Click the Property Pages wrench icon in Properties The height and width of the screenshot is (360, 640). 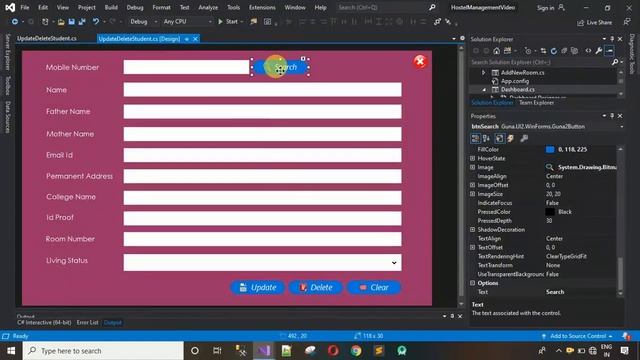(x=524, y=138)
